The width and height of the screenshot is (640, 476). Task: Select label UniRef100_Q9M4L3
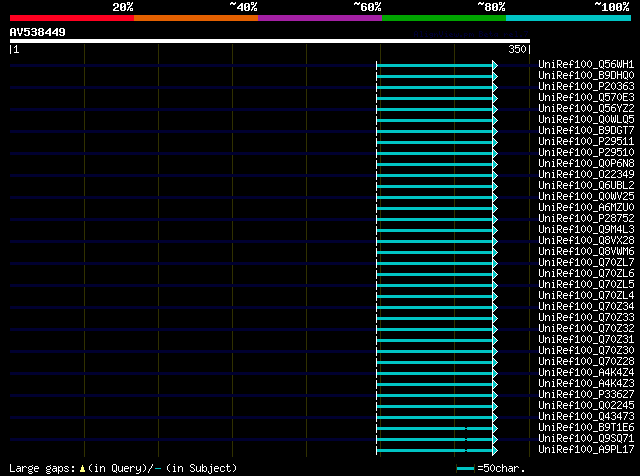(586, 230)
